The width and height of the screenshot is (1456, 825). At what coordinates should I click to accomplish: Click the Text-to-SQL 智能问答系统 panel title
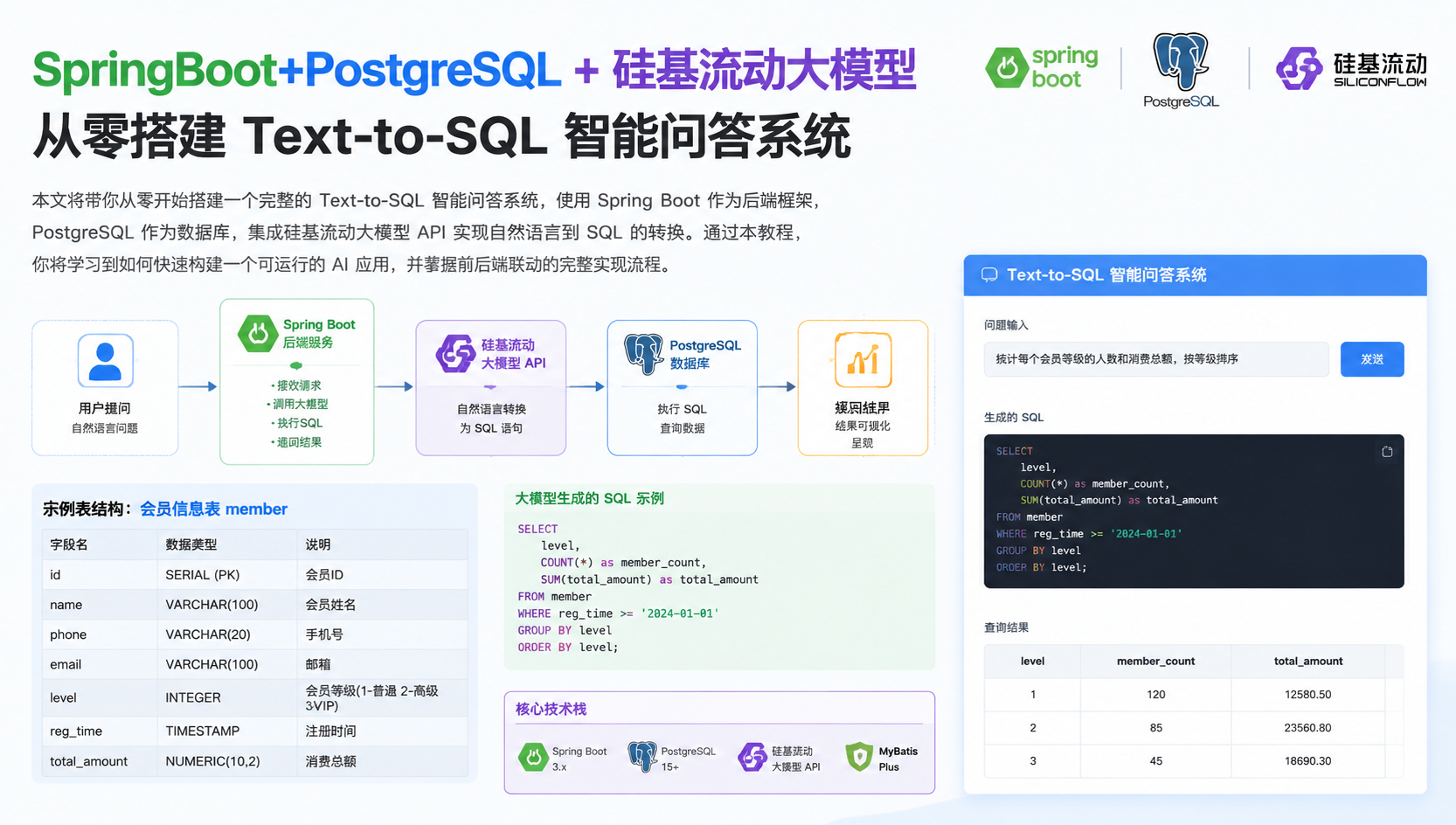tap(1106, 274)
